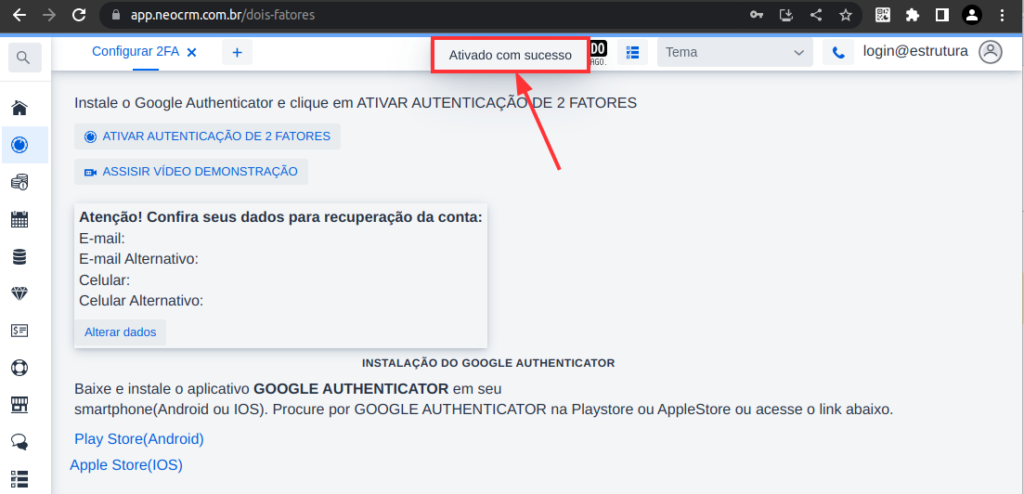
Task: Click ATIVAR AUTENTICAÇÃO DE 2 FATORES button
Action: (x=208, y=137)
